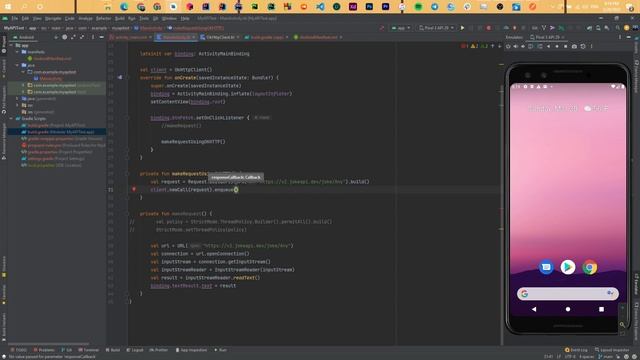Open the Terminal tool window
Image resolution: width=640 pixels, height=360 pixels.
pos(89,350)
